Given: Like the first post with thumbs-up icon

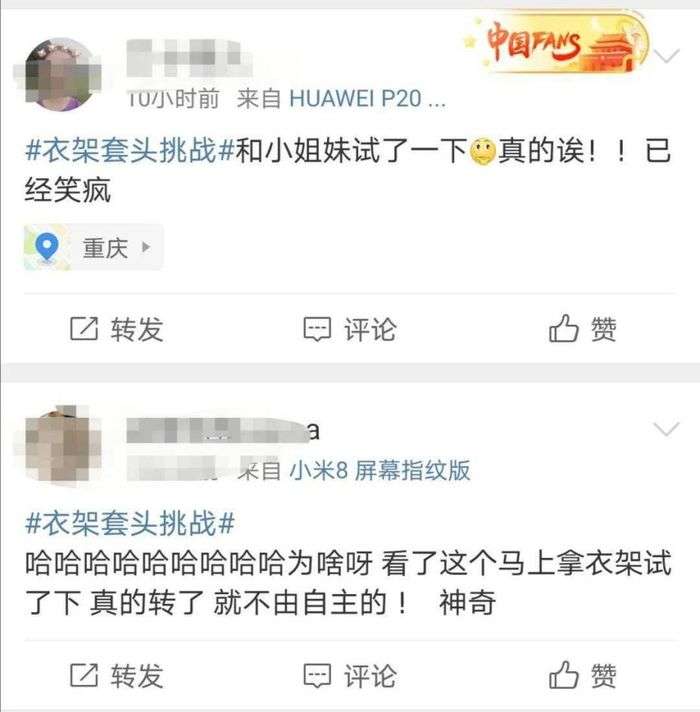Looking at the screenshot, I should click(x=563, y=328).
